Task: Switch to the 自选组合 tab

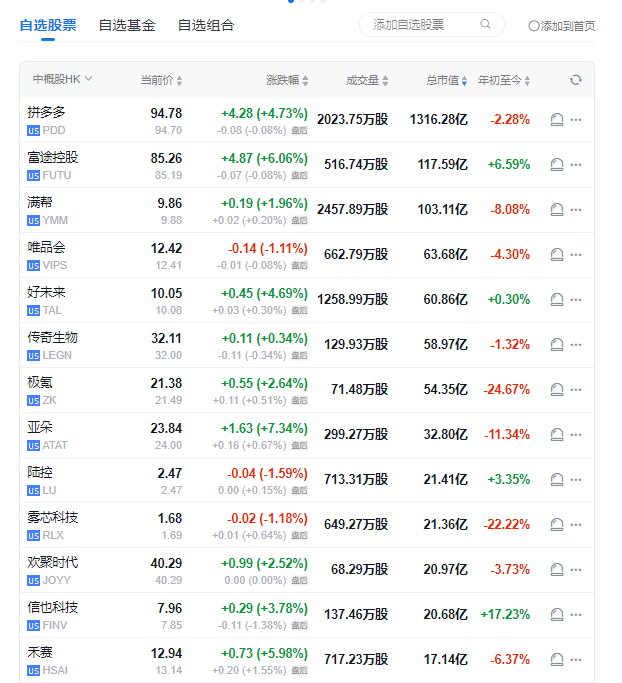Action: 206,25
